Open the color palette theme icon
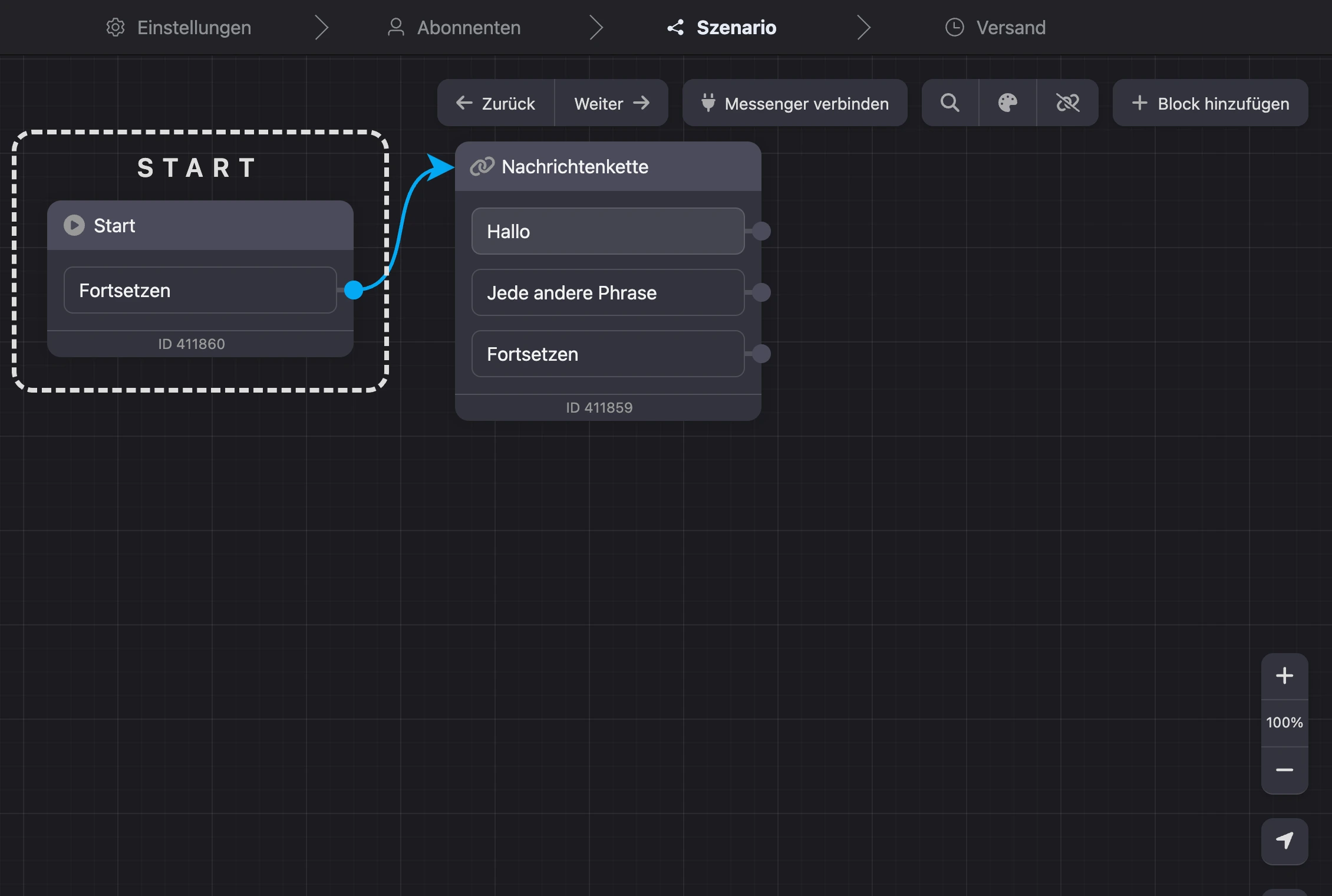Image resolution: width=1332 pixels, height=896 pixels. pos(1007,103)
